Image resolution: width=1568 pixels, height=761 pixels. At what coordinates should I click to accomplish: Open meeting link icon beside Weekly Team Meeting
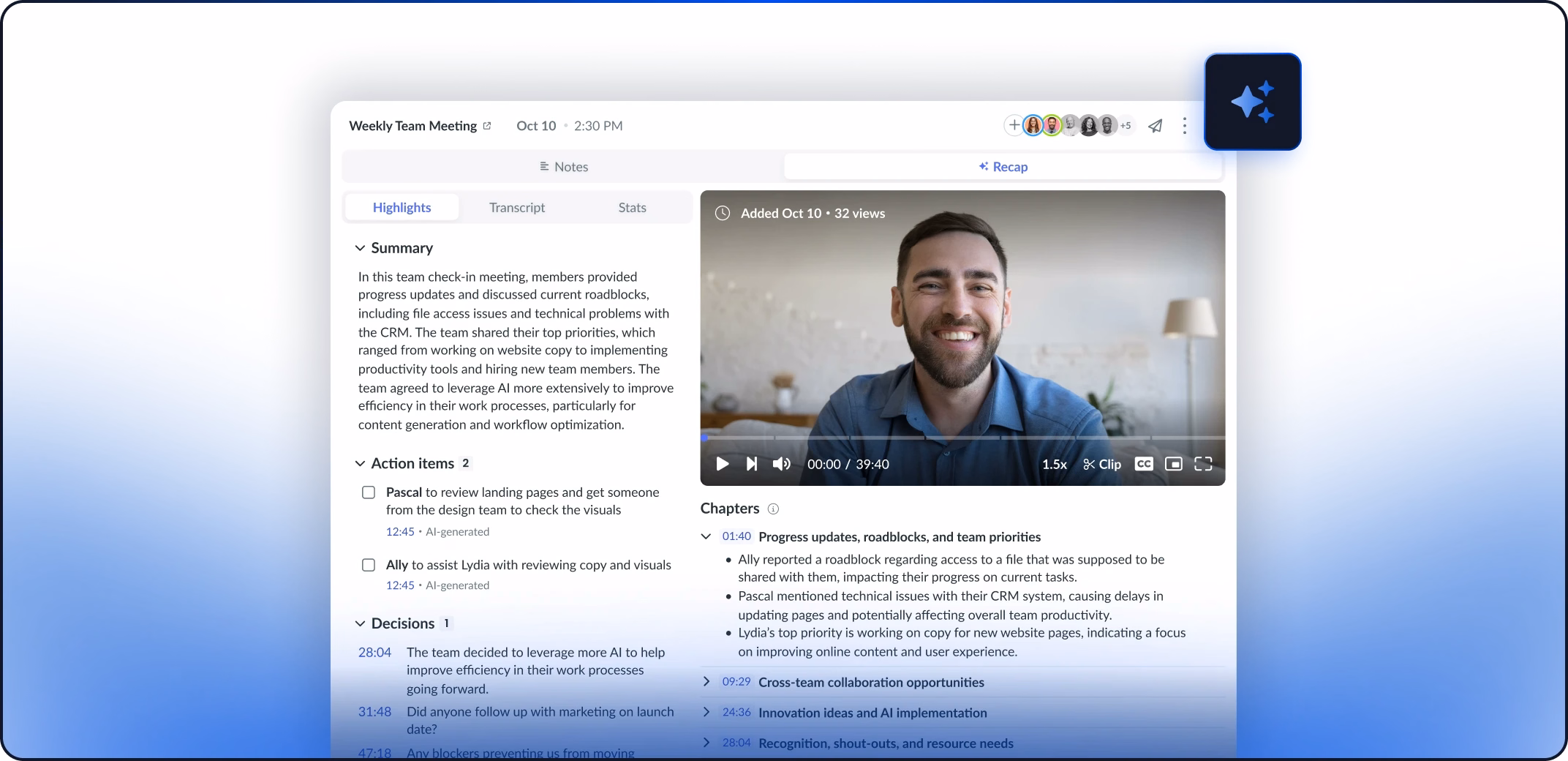point(487,126)
